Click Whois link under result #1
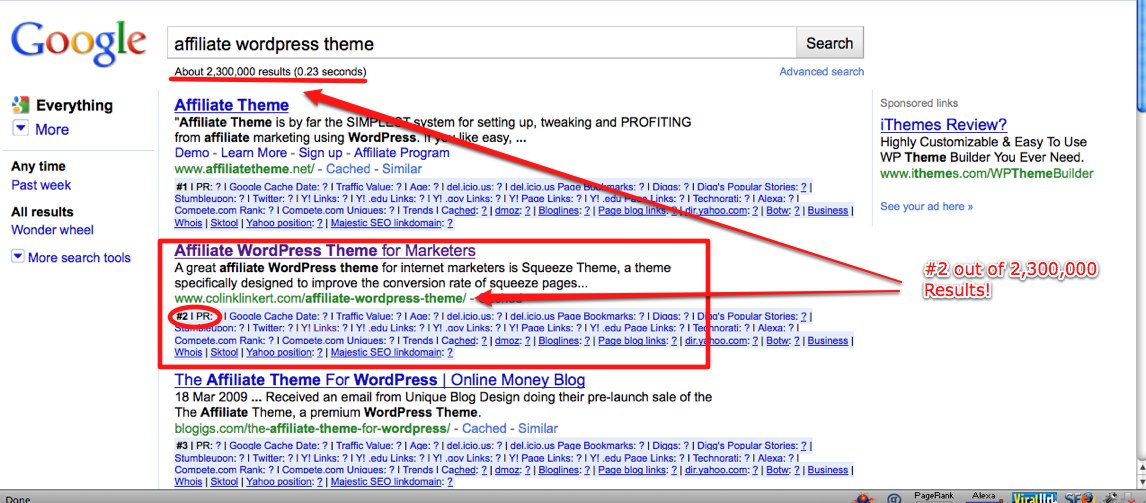Viewport: 1146px width, 503px height. 189,223
